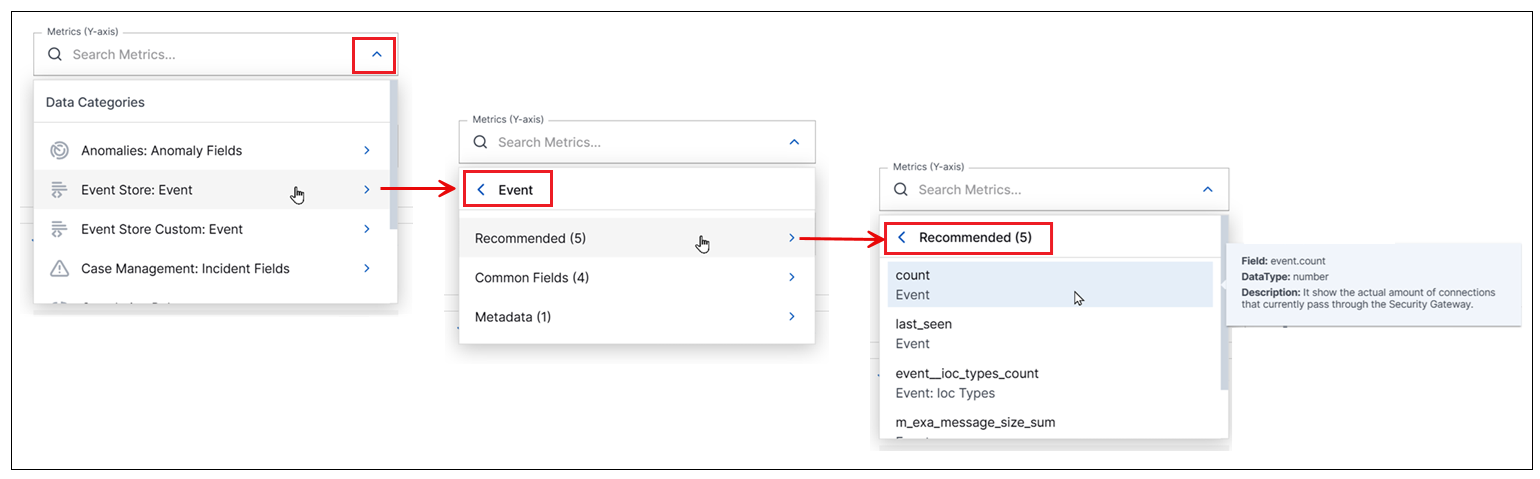Expand the Common Fields (4) chevron

(791, 277)
